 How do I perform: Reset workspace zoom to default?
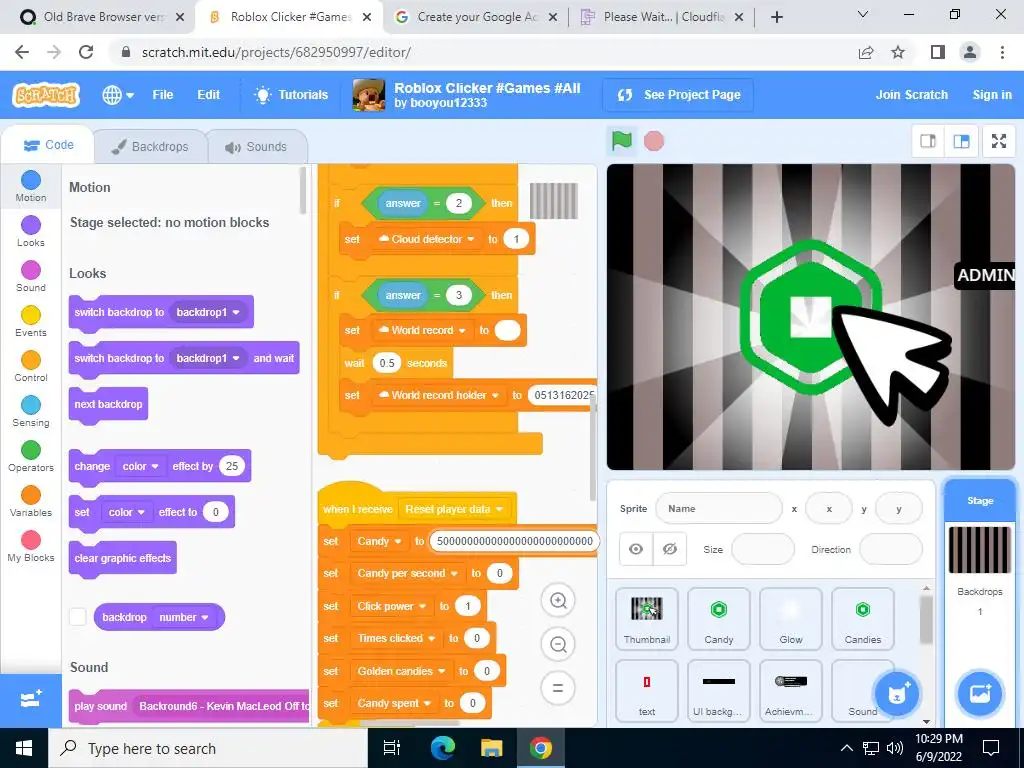[558, 688]
